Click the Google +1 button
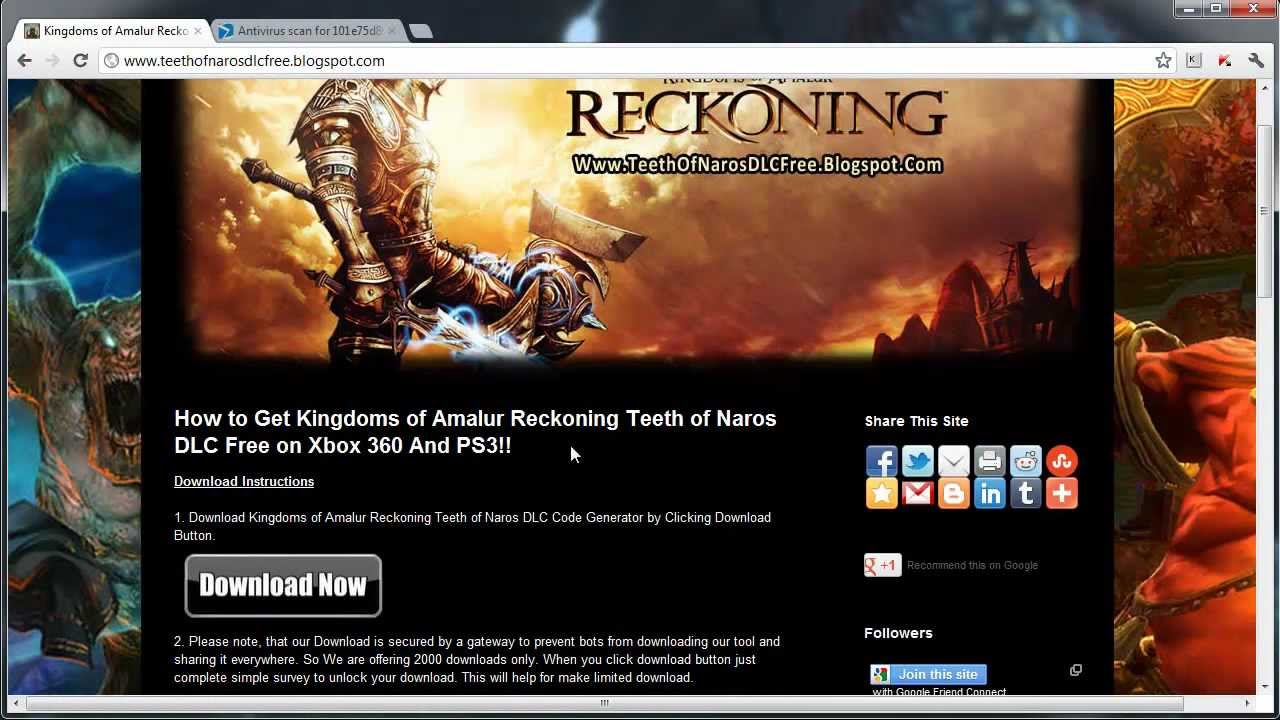This screenshot has width=1280, height=720. point(883,565)
